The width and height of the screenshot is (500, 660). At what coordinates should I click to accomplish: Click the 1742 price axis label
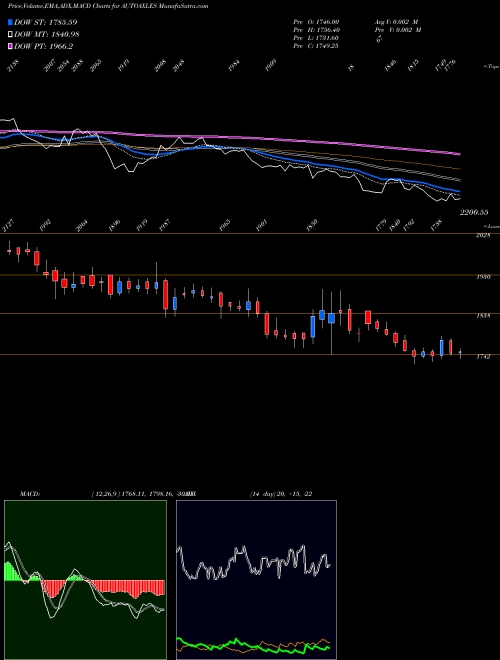[x=483, y=357]
